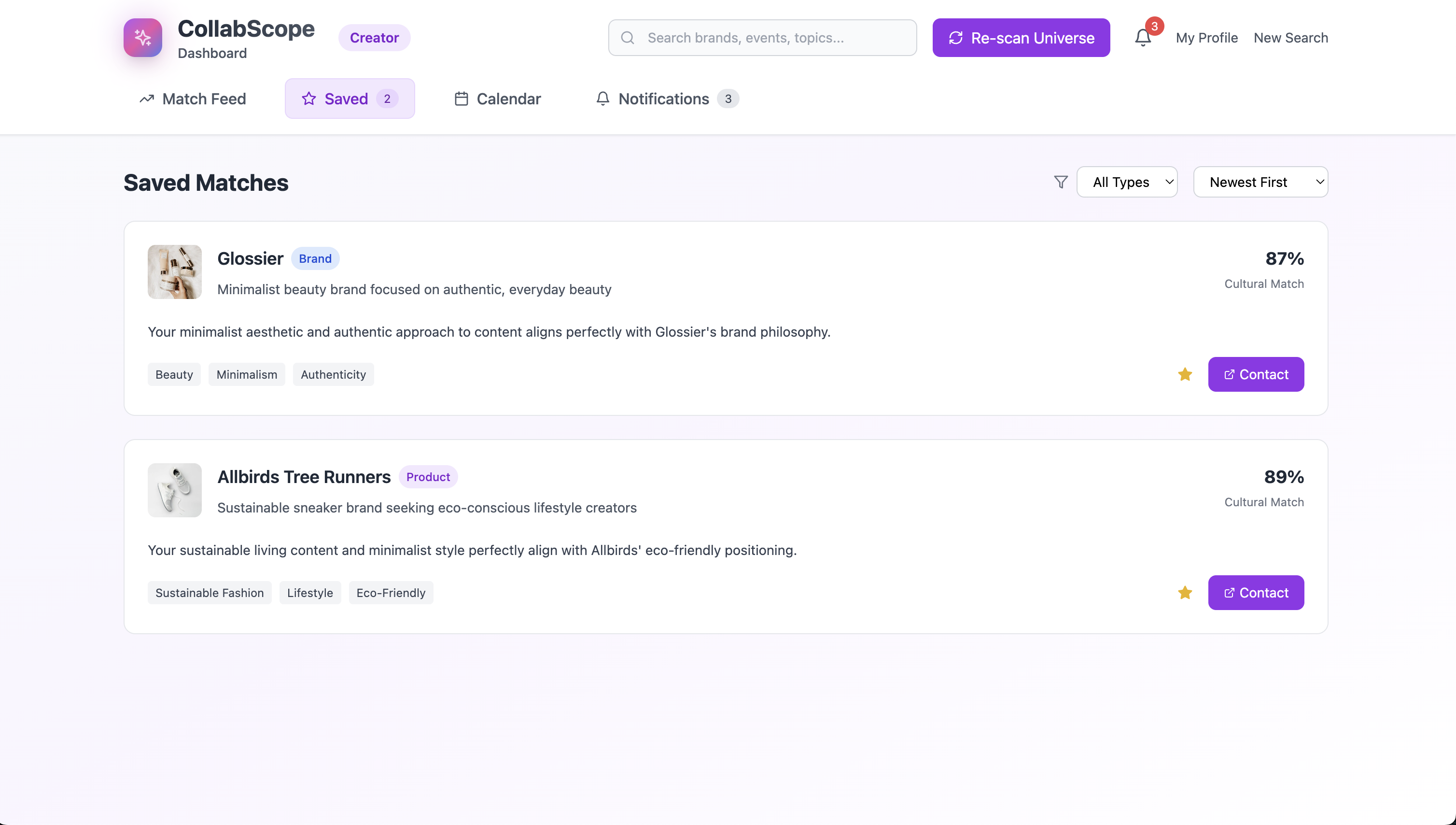Toggle the Allbirds Tree Runners saved star
This screenshot has height=825, width=1456.
click(1185, 593)
